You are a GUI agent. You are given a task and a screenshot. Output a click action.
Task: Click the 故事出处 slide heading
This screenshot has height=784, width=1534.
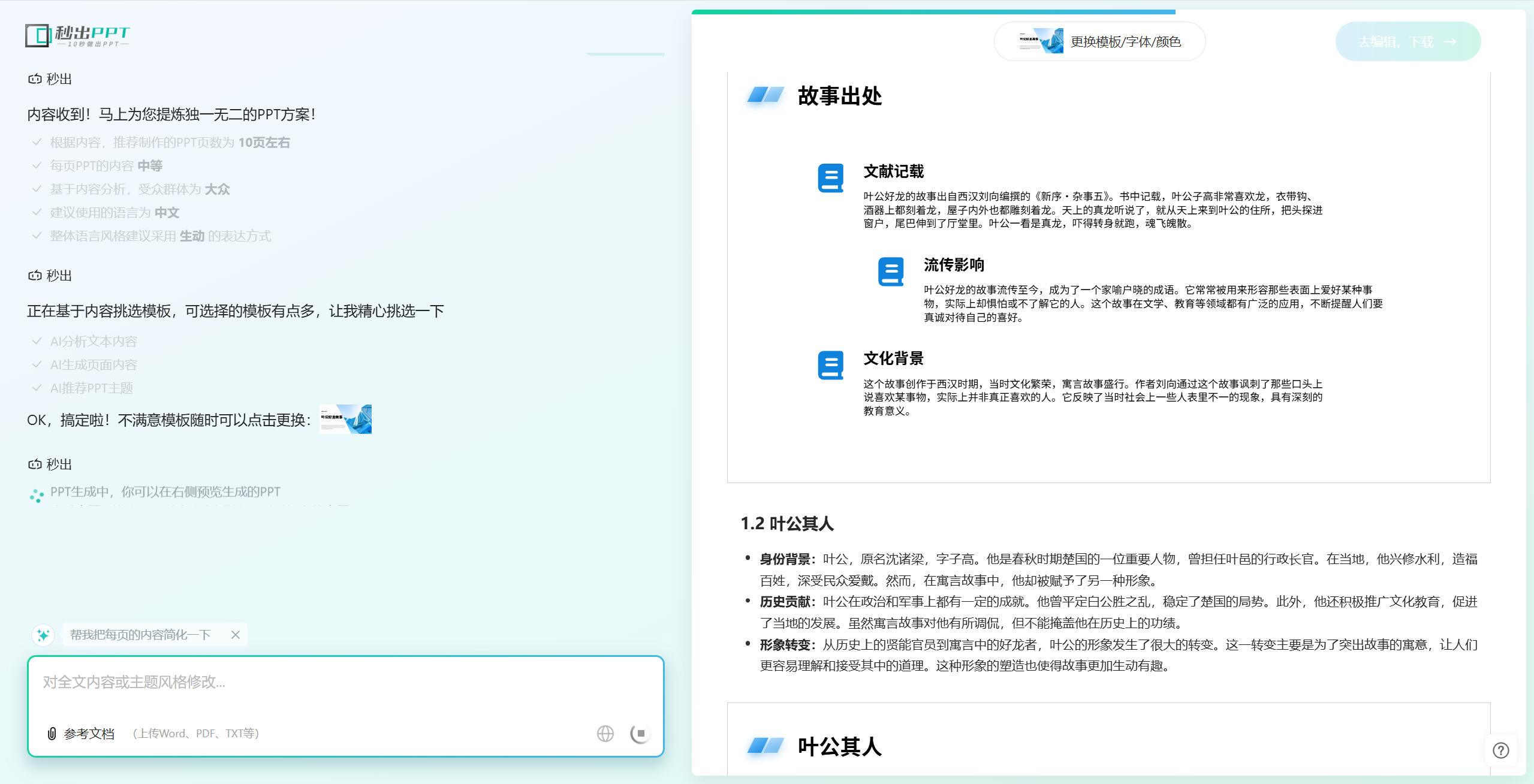[839, 96]
